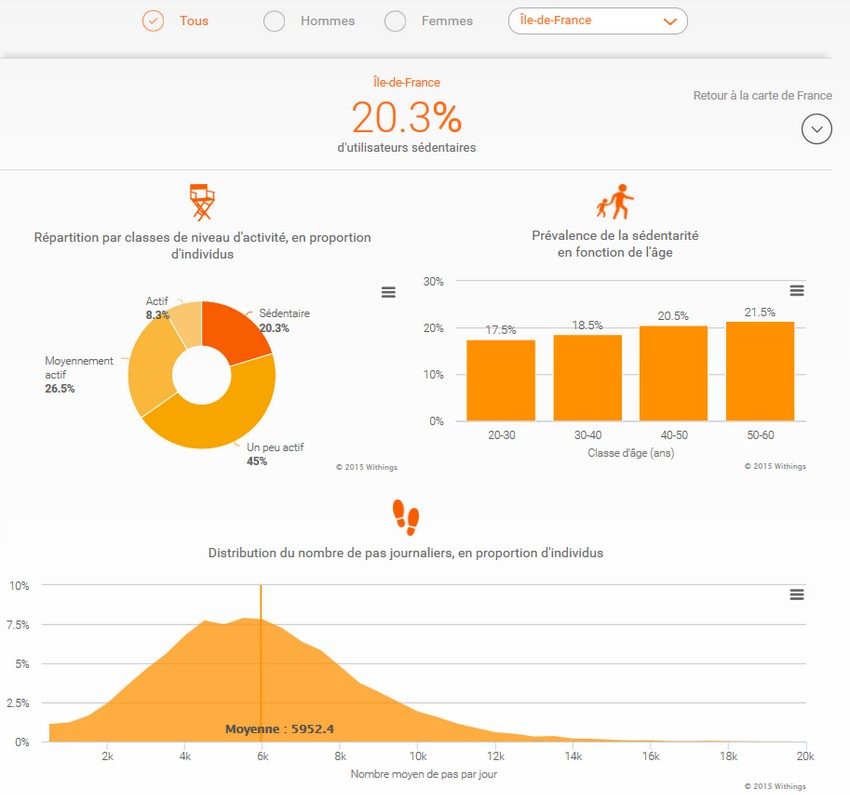This screenshot has width=850, height=795.
Task: Click the 50-60 age group bar
Action: click(760, 371)
